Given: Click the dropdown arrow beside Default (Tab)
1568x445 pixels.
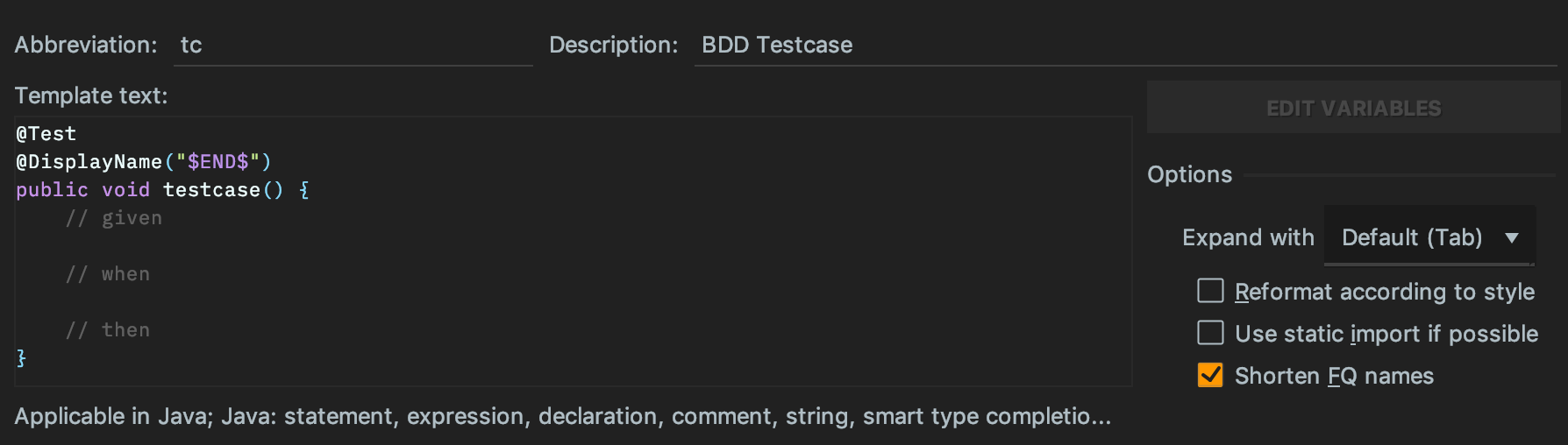Looking at the screenshot, I should point(1512,237).
